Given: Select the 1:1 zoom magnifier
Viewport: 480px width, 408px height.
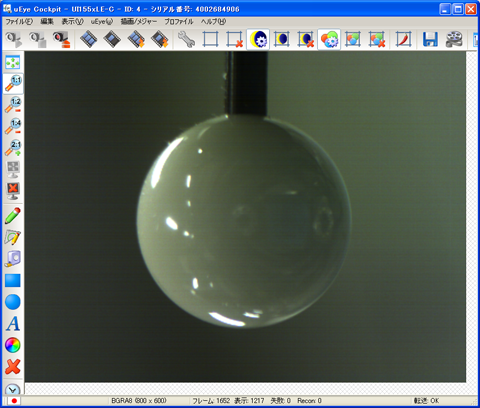Looking at the screenshot, I should click(x=13, y=83).
